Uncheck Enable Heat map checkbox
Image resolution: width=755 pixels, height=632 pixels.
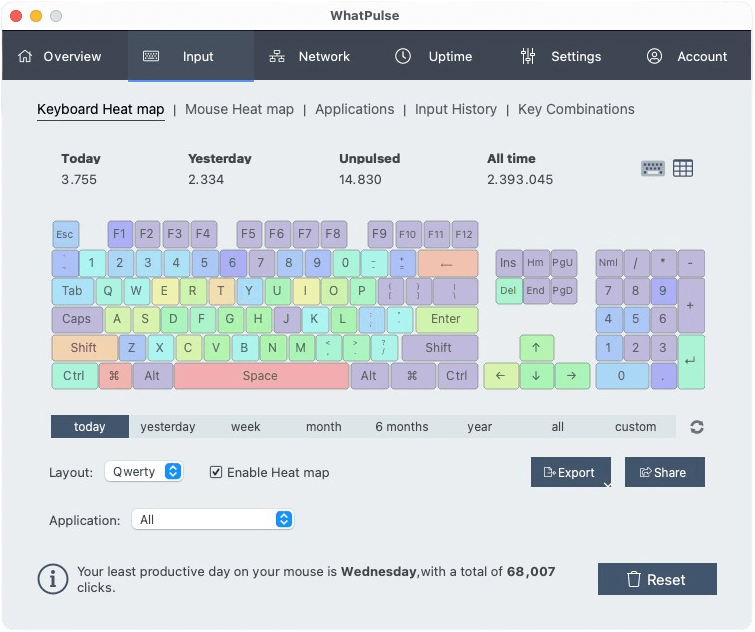click(216, 472)
